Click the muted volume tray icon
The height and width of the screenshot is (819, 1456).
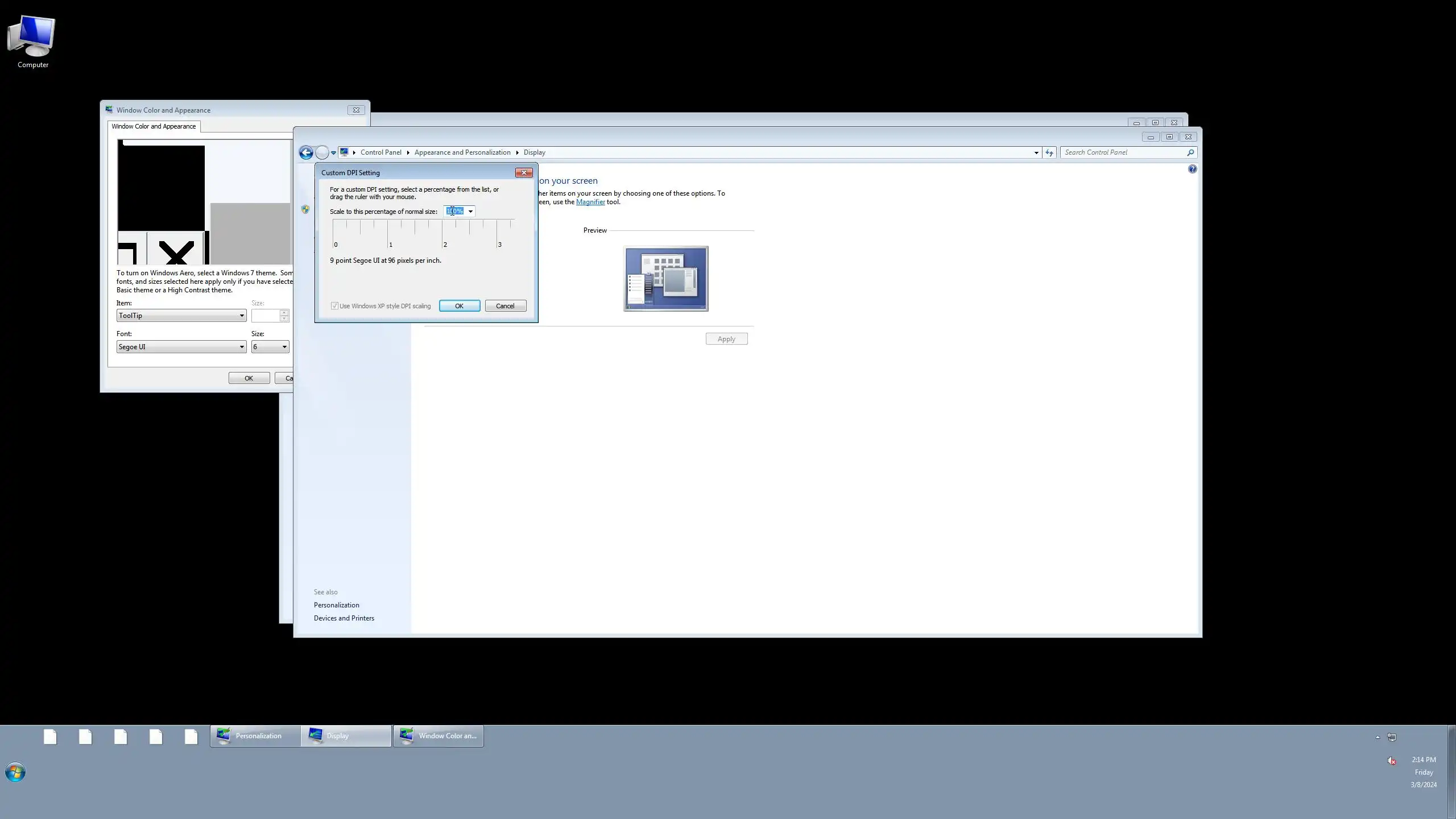click(1391, 760)
